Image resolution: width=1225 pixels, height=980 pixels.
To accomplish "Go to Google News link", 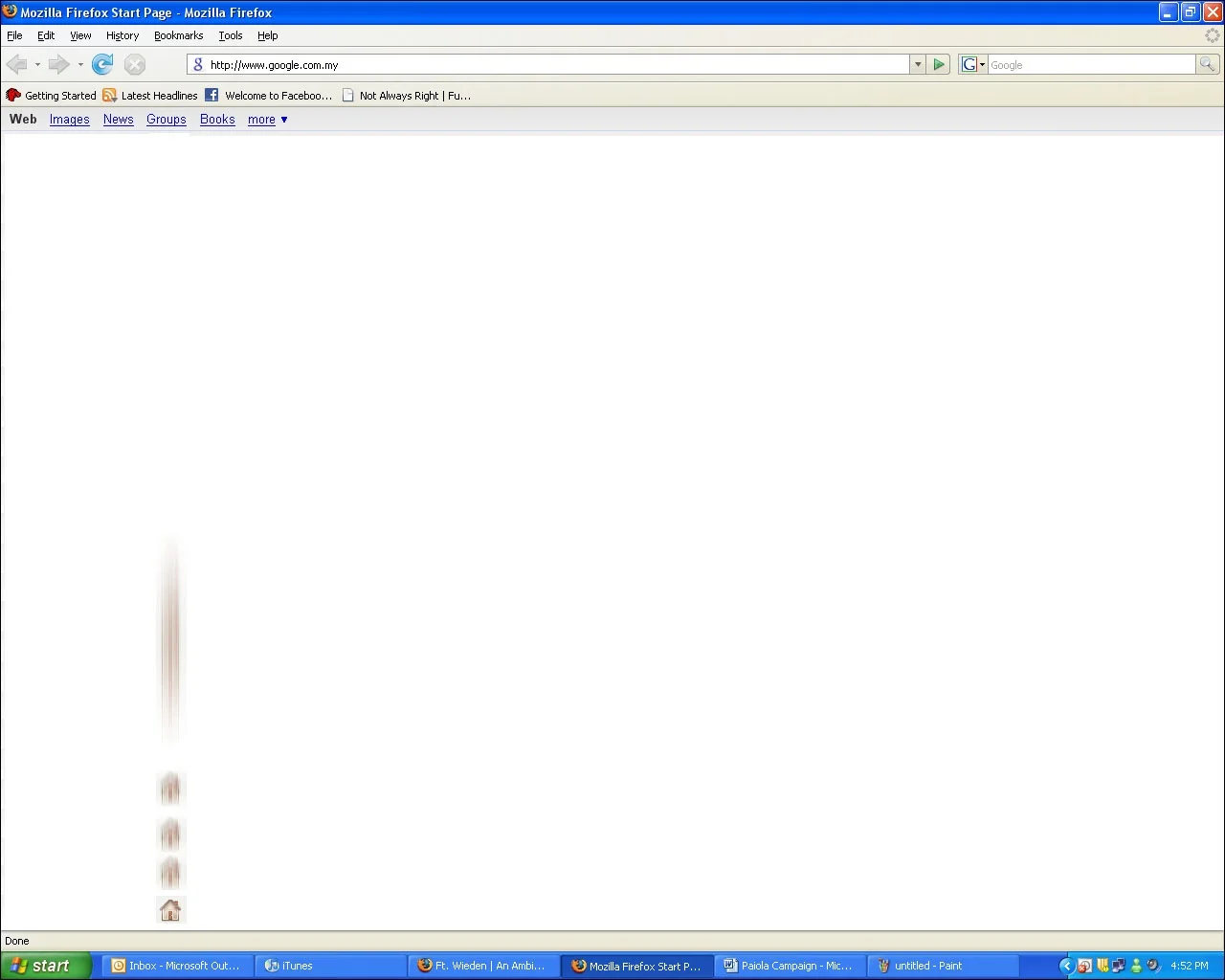I will click(119, 120).
